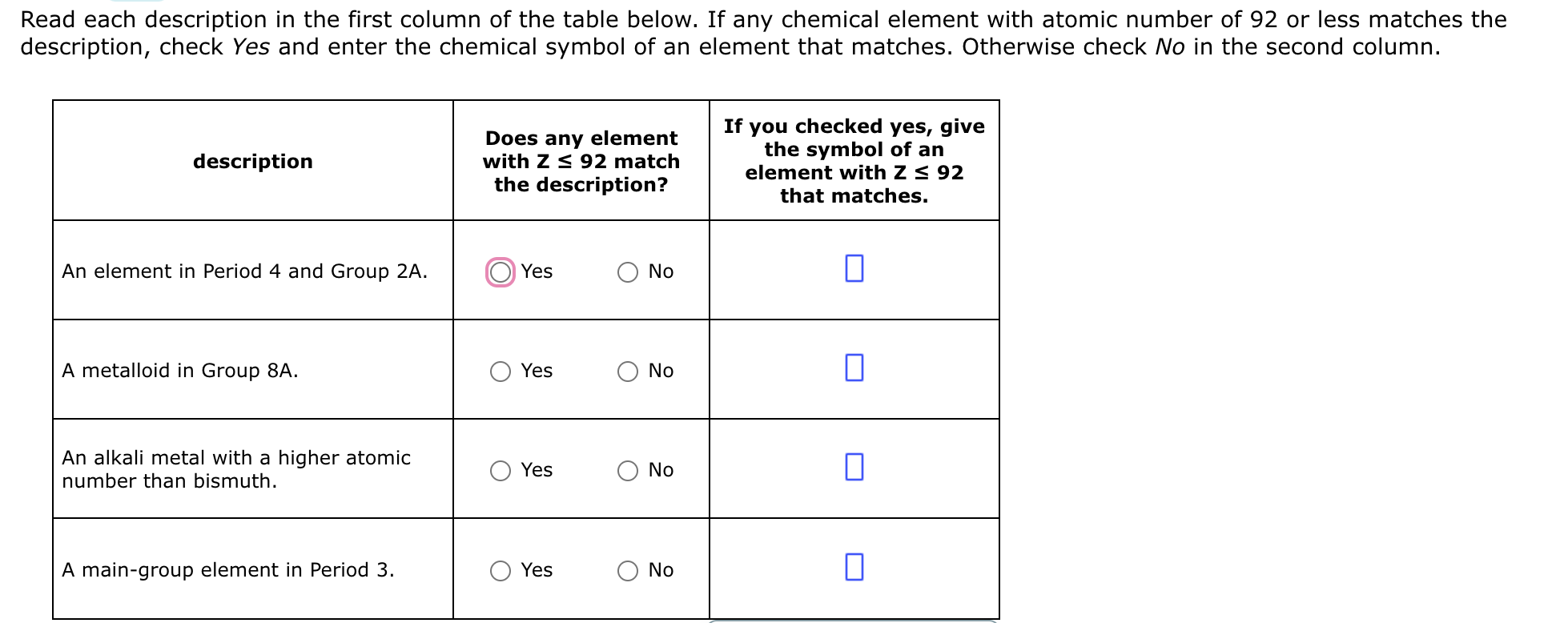1568x623 pixels.
Task: Click the 'If you checked yes' header cell
Action: (x=853, y=161)
